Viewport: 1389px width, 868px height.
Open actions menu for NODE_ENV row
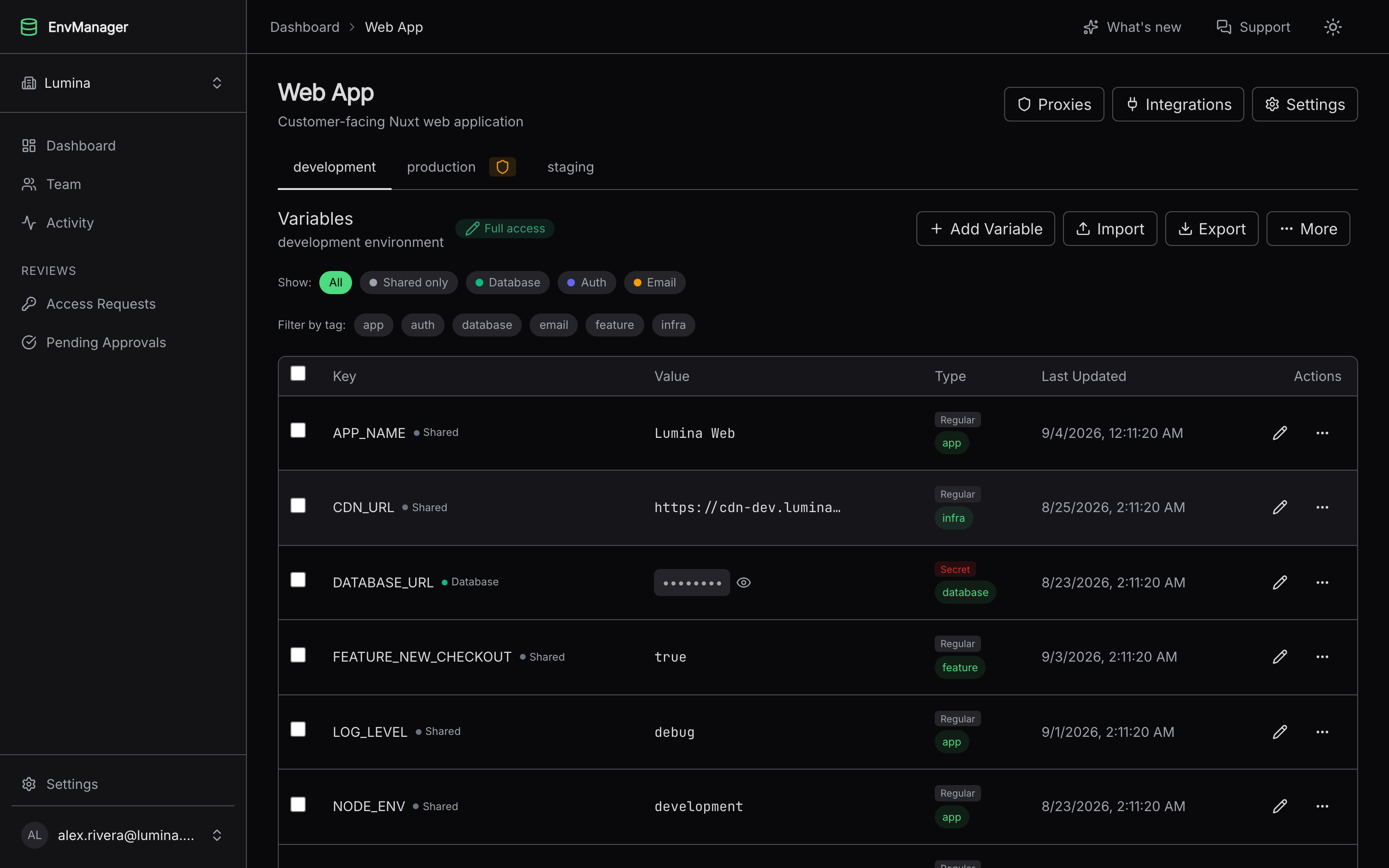1322,807
